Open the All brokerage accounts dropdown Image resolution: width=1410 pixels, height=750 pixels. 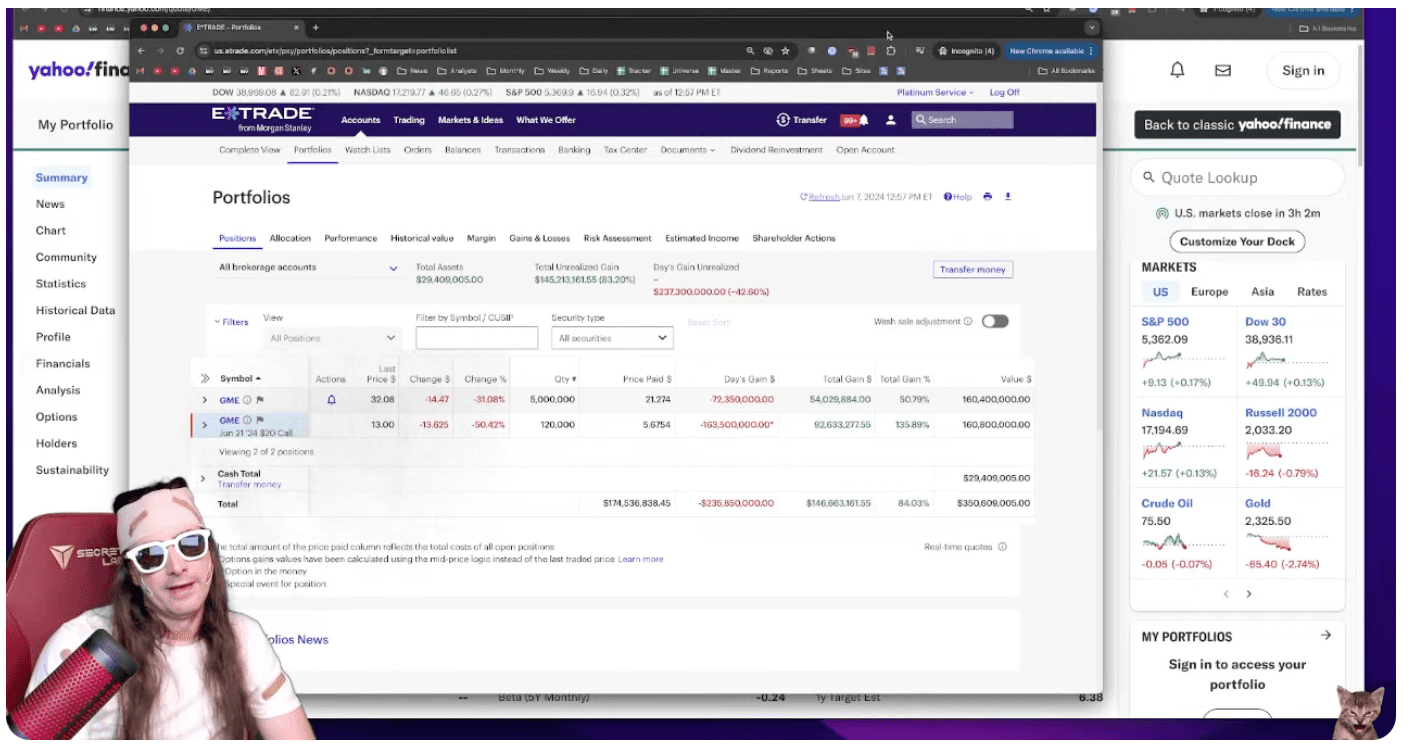tap(308, 268)
